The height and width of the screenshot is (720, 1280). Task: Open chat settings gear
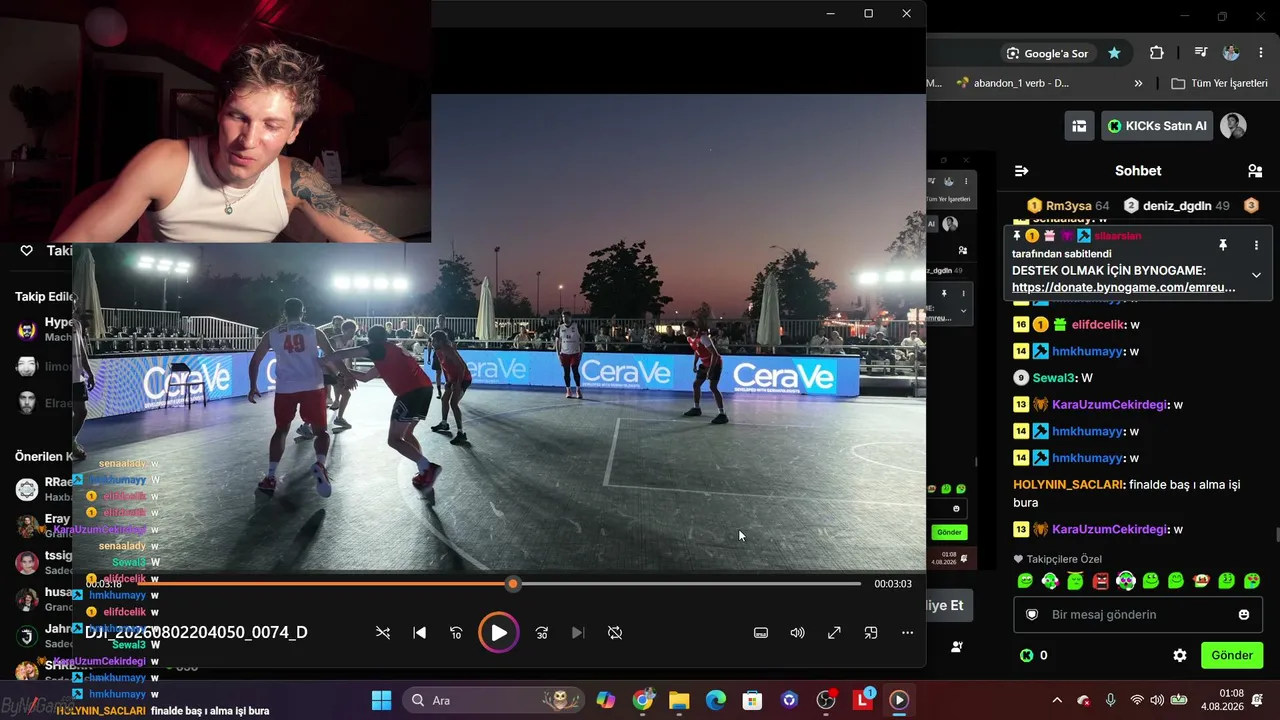1180,656
